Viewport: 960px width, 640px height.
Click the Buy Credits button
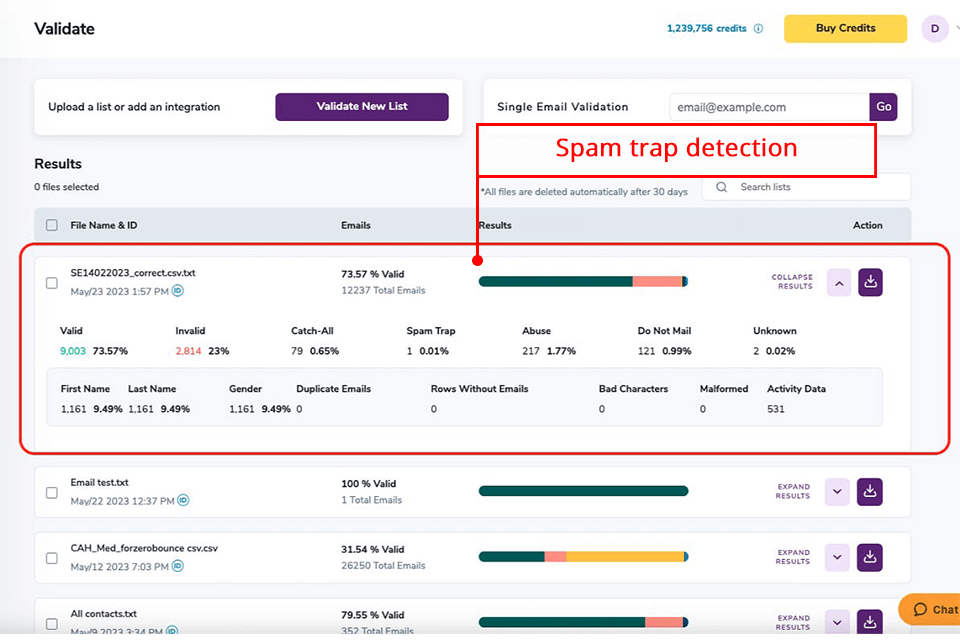pos(845,29)
